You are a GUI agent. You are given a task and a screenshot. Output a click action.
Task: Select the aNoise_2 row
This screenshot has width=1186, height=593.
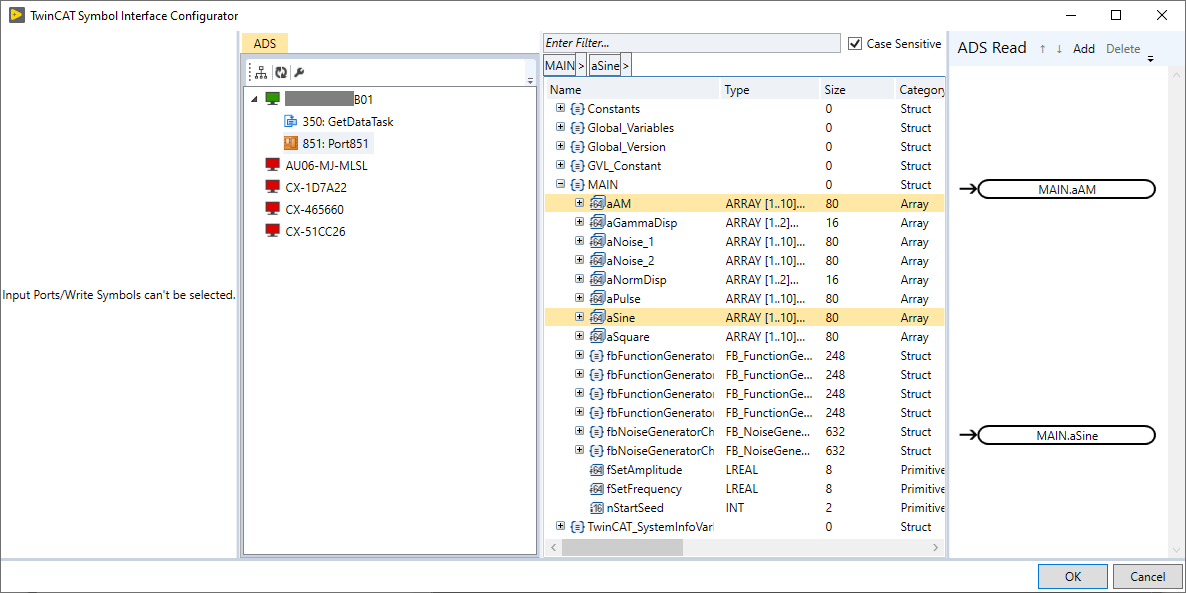744,260
